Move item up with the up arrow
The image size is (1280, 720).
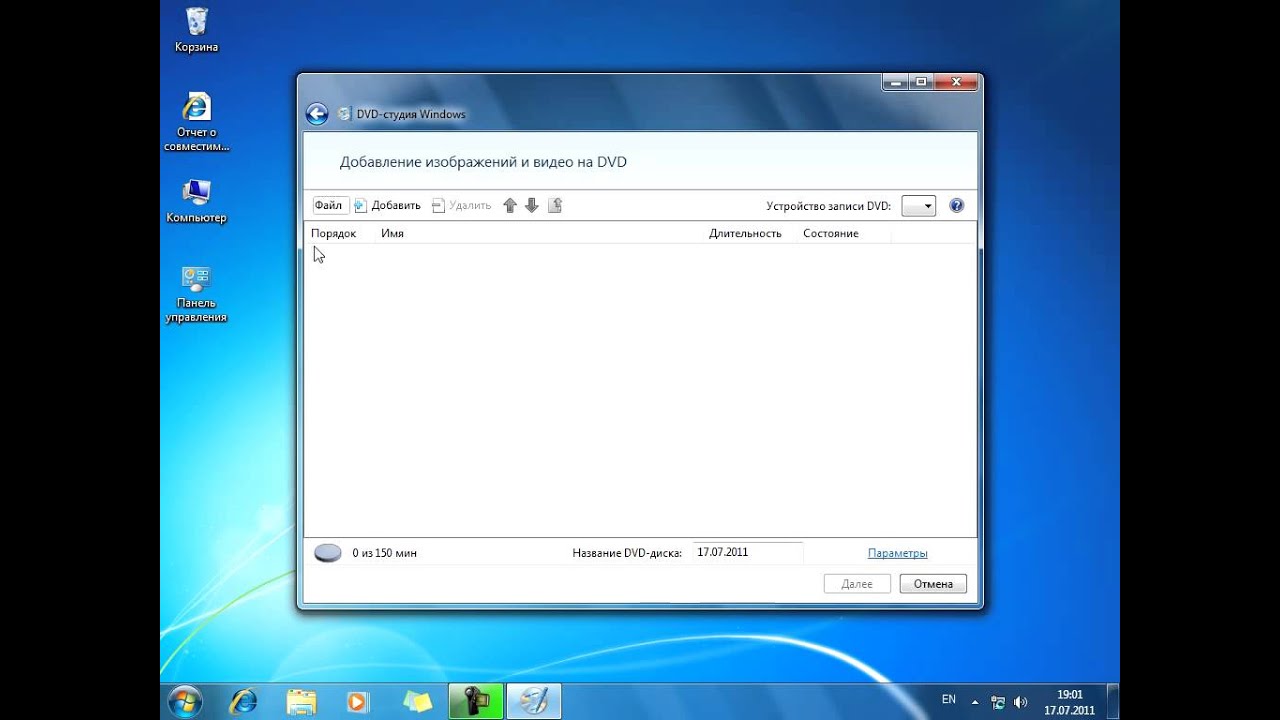click(x=510, y=205)
